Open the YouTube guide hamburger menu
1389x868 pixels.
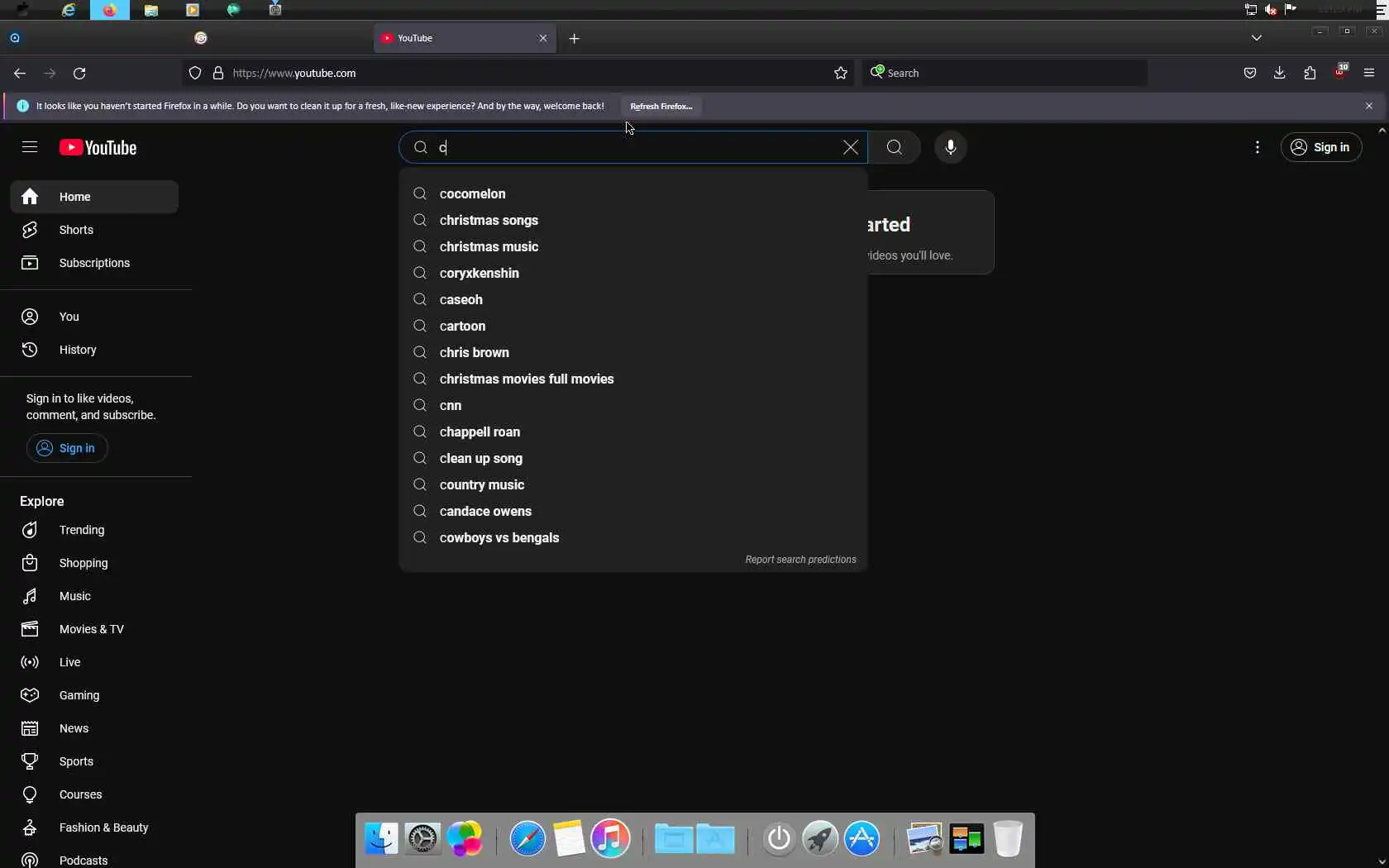pos(30,147)
